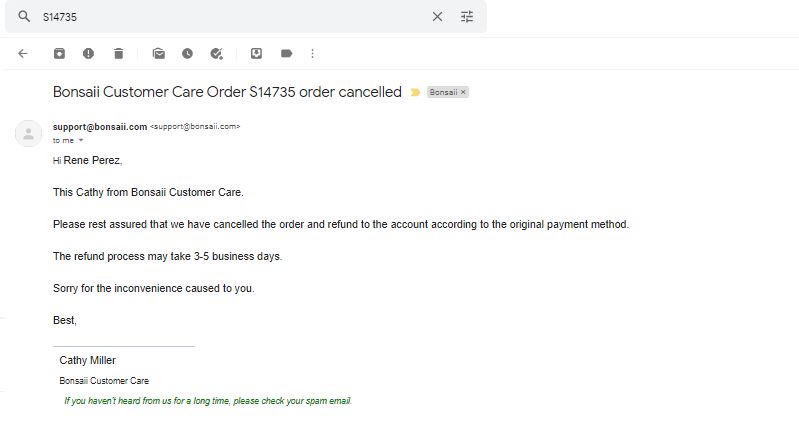Go back to the search results list

(x=22, y=54)
